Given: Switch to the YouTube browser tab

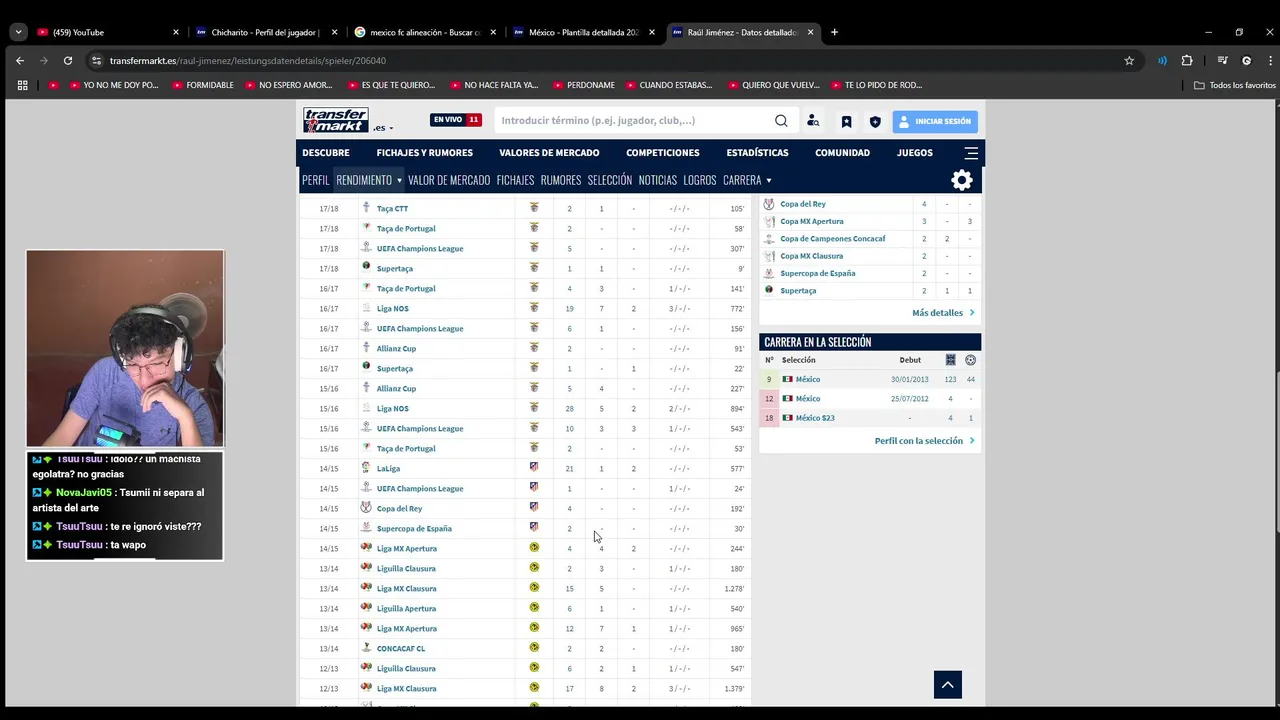Looking at the screenshot, I should 108,32.
